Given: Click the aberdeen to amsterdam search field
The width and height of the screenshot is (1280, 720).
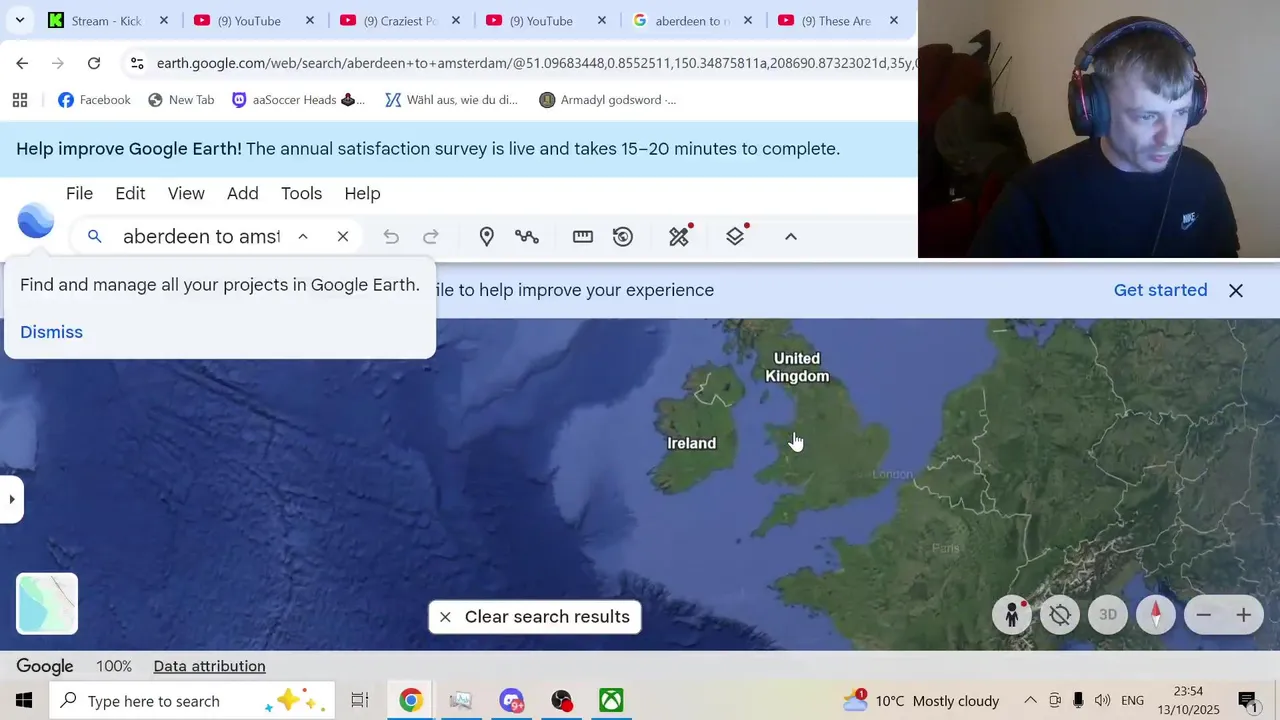Looking at the screenshot, I should [x=202, y=237].
